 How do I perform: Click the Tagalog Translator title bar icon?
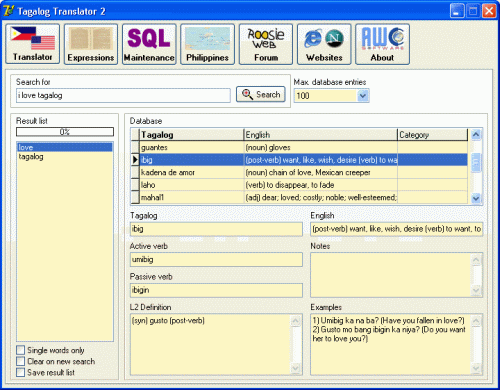tap(8, 11)
